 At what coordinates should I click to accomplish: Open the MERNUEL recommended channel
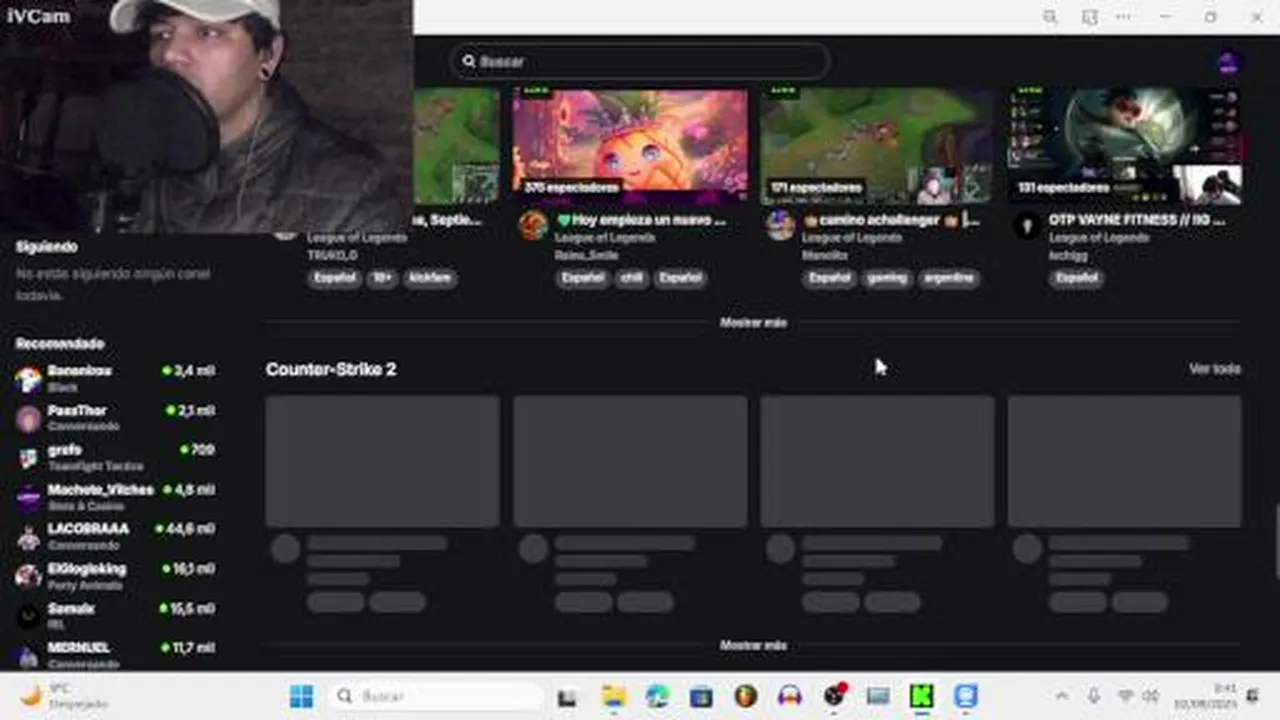115,655
